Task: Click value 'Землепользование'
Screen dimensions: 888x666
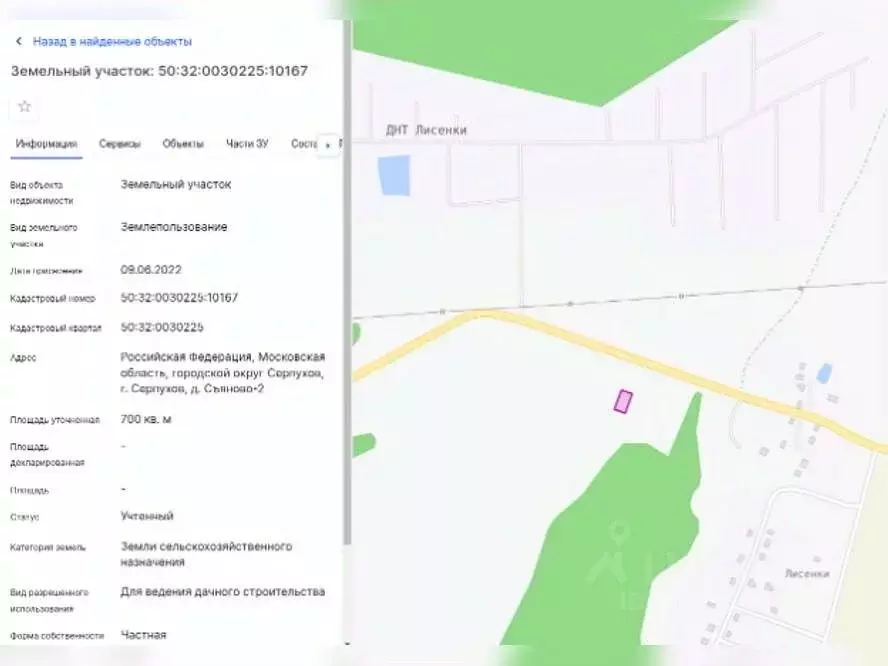Action: [174, 227]
